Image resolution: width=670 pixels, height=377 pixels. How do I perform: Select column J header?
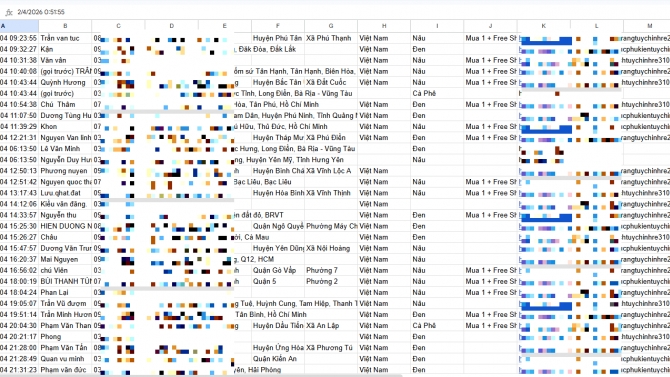pos(491,26)
